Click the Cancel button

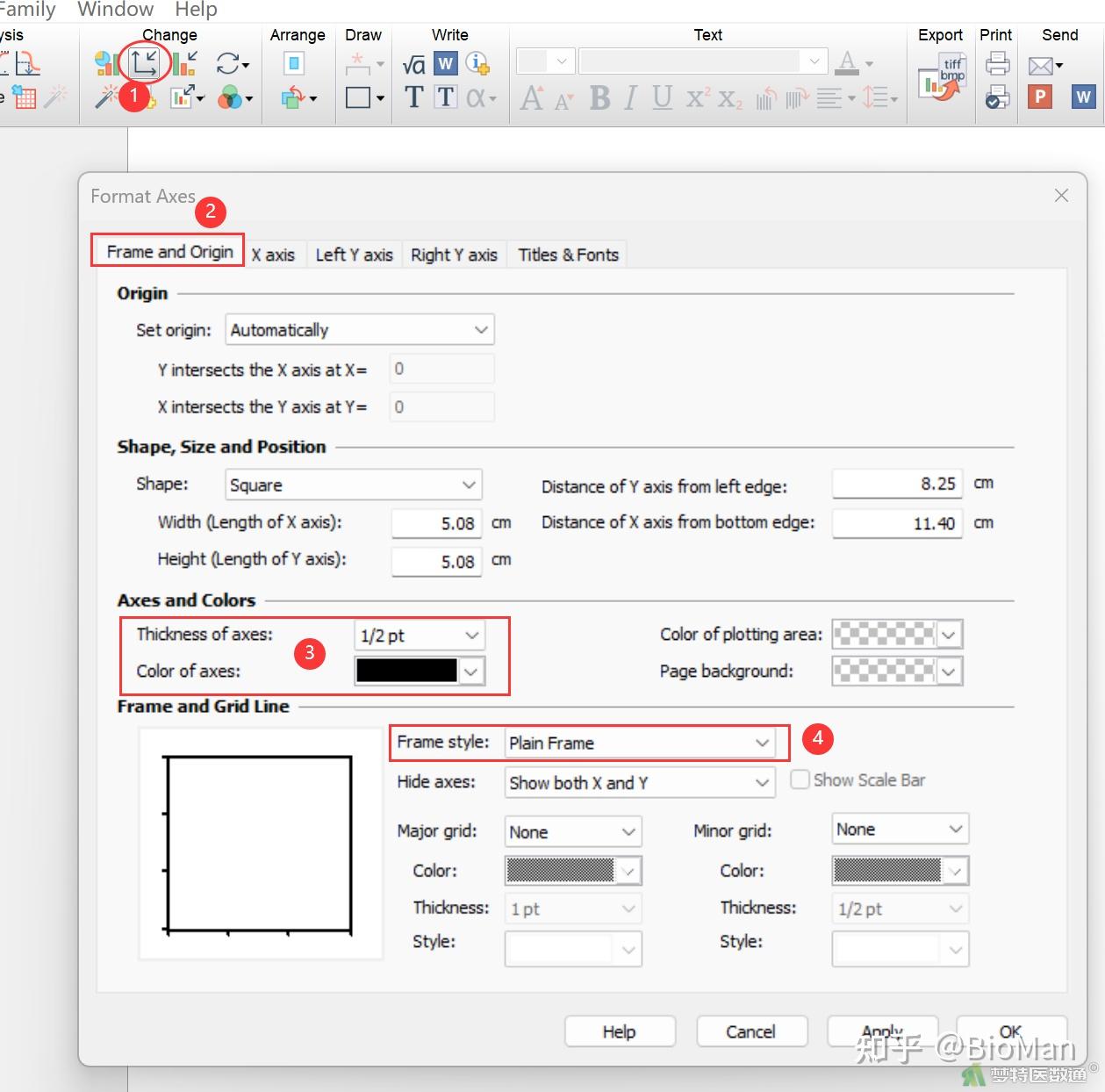[x=750, y=1031]
